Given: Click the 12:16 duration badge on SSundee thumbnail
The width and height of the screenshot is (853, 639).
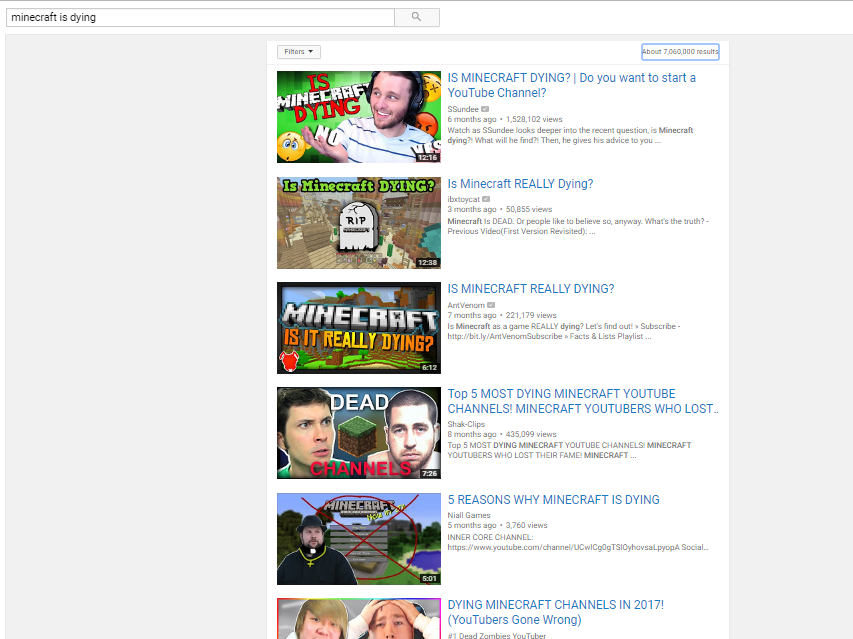Looking at the screenshot, I should click(x=428, y=158).
